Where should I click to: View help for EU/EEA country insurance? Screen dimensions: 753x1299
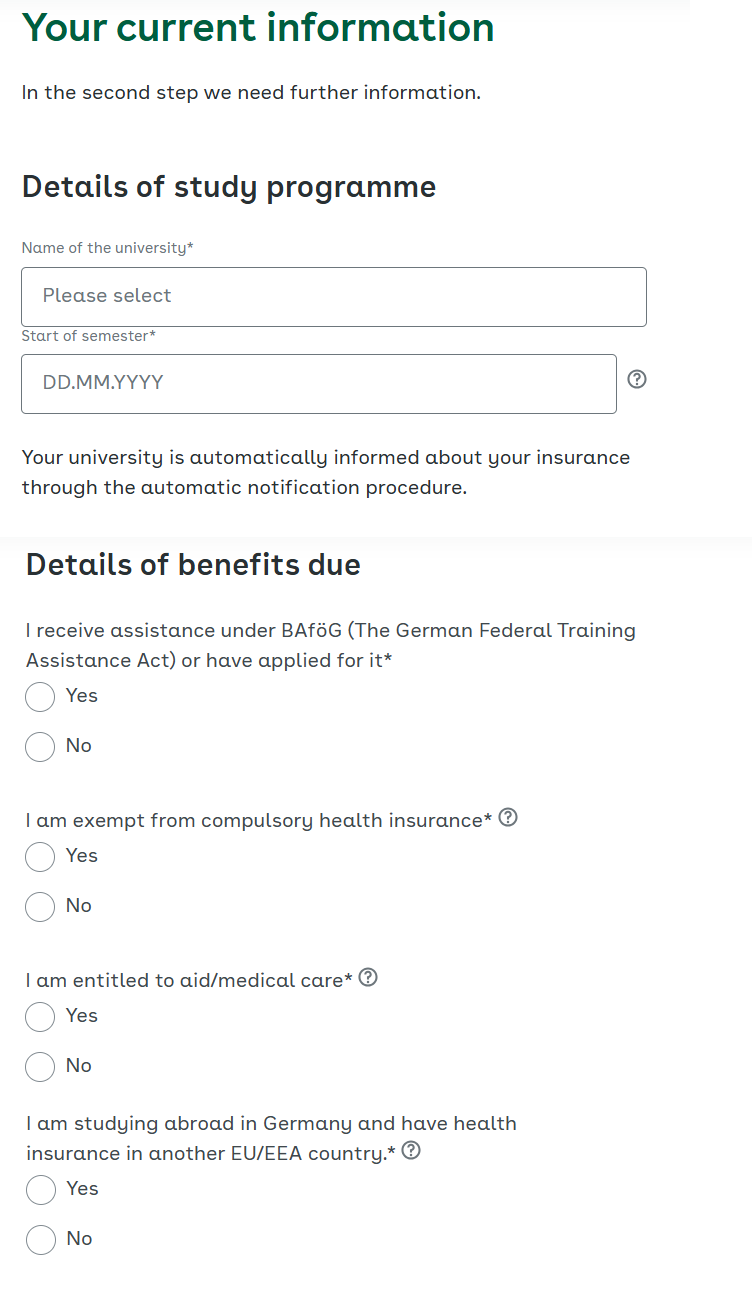[x=410, y=1151]
